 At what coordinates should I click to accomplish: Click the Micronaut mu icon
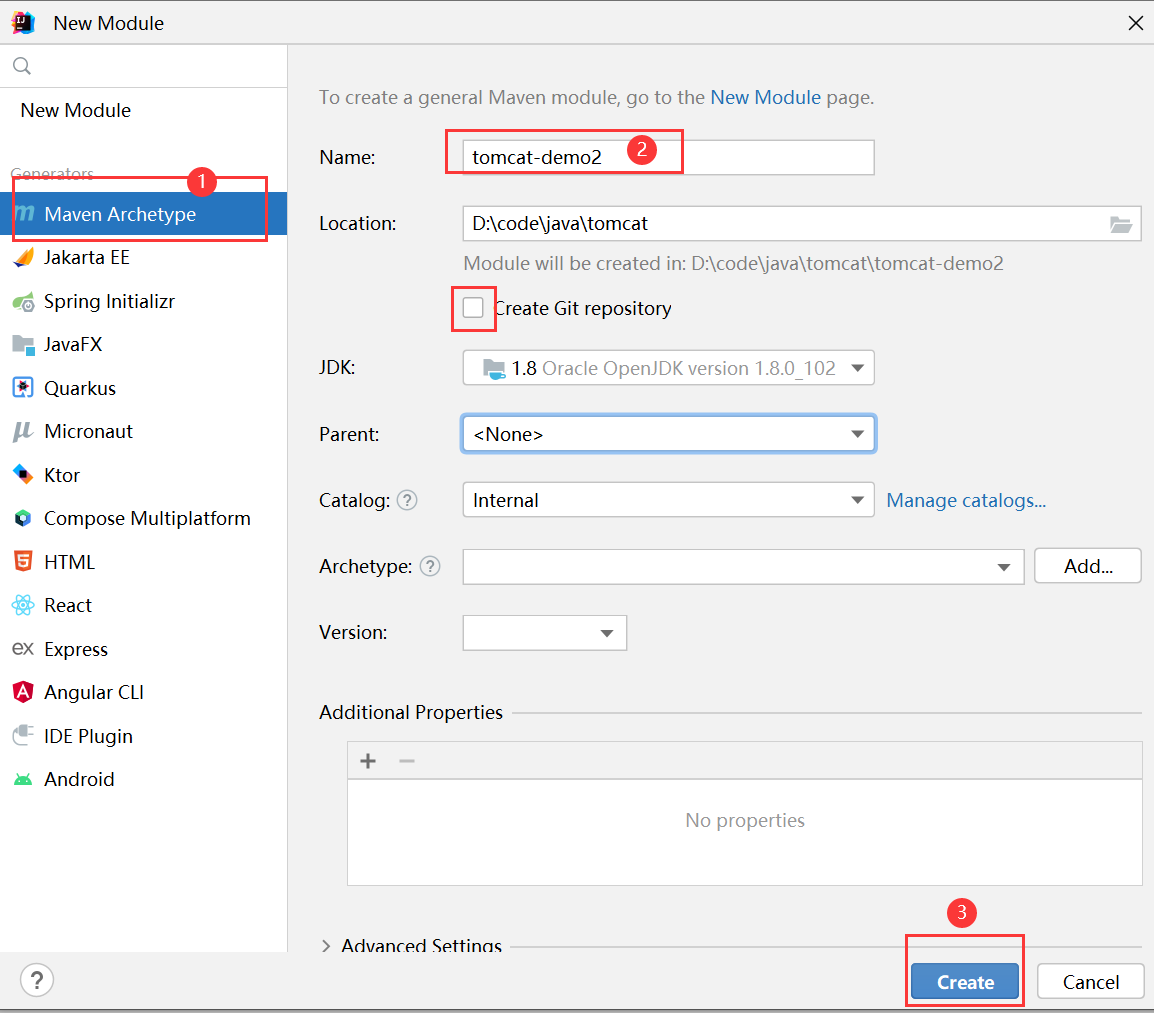24,431
